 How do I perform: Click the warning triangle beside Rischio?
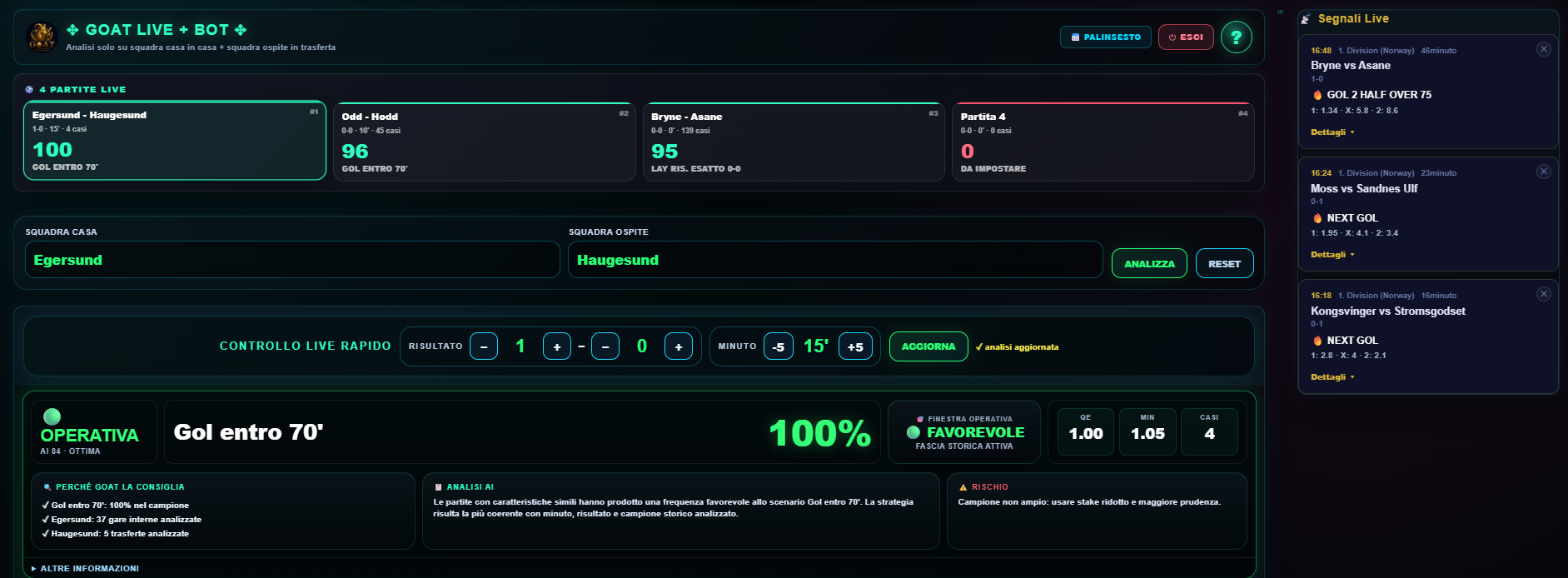point(963,487)
